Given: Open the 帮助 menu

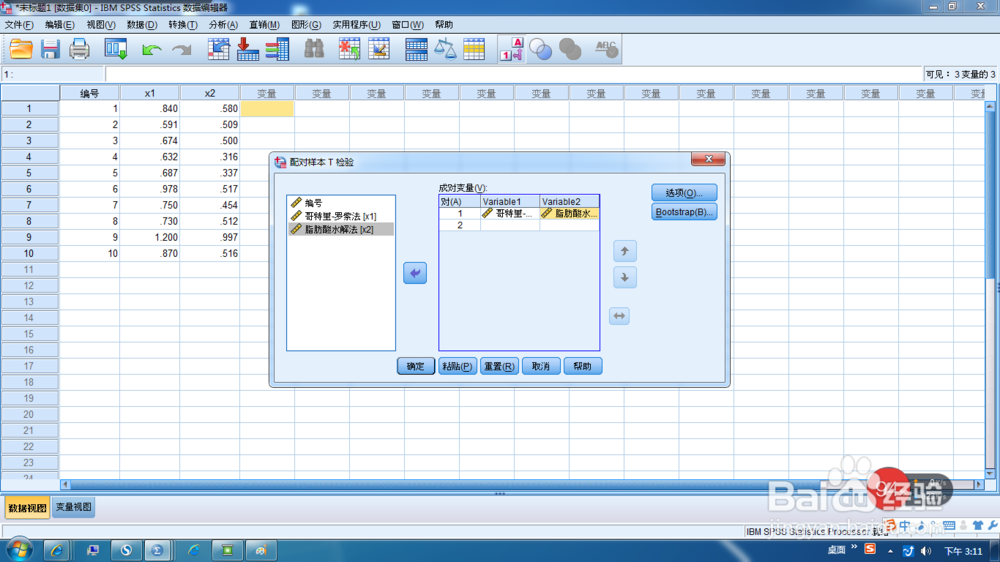Looking at the screenshot, I should 444,25.
